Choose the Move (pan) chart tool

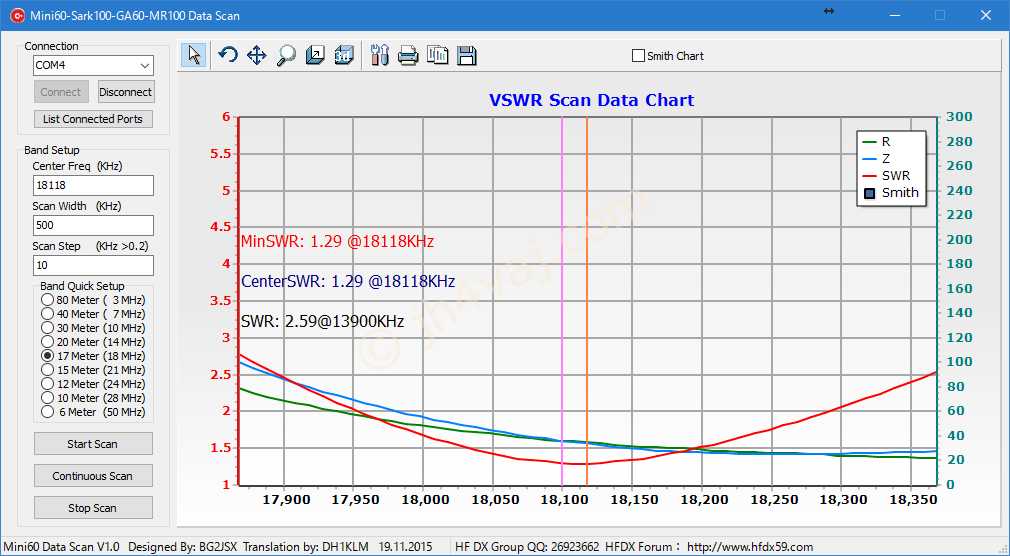pos(256,55)
